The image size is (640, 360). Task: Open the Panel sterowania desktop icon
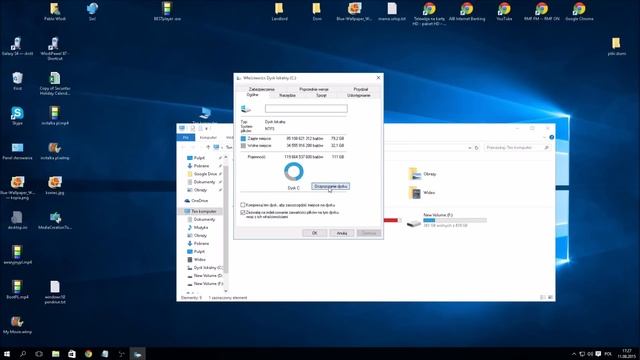tap(17, 150)
